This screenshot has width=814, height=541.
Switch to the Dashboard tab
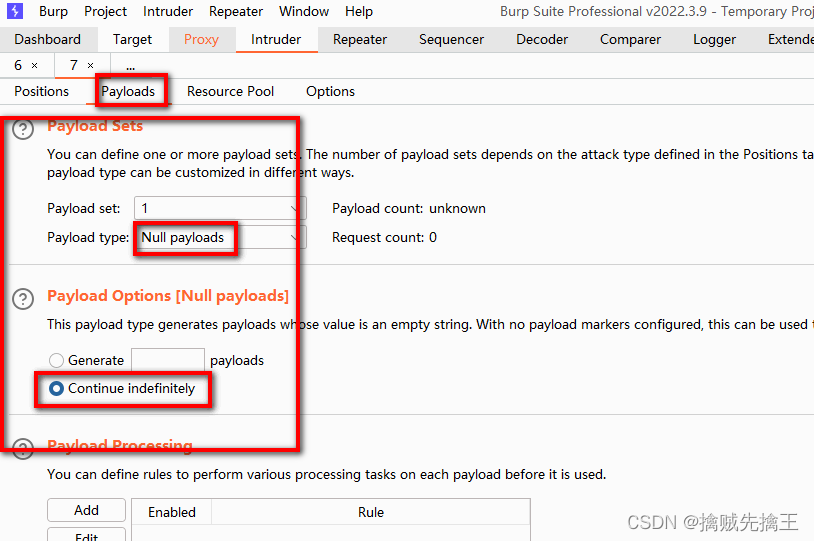click(x=48, y=39)
